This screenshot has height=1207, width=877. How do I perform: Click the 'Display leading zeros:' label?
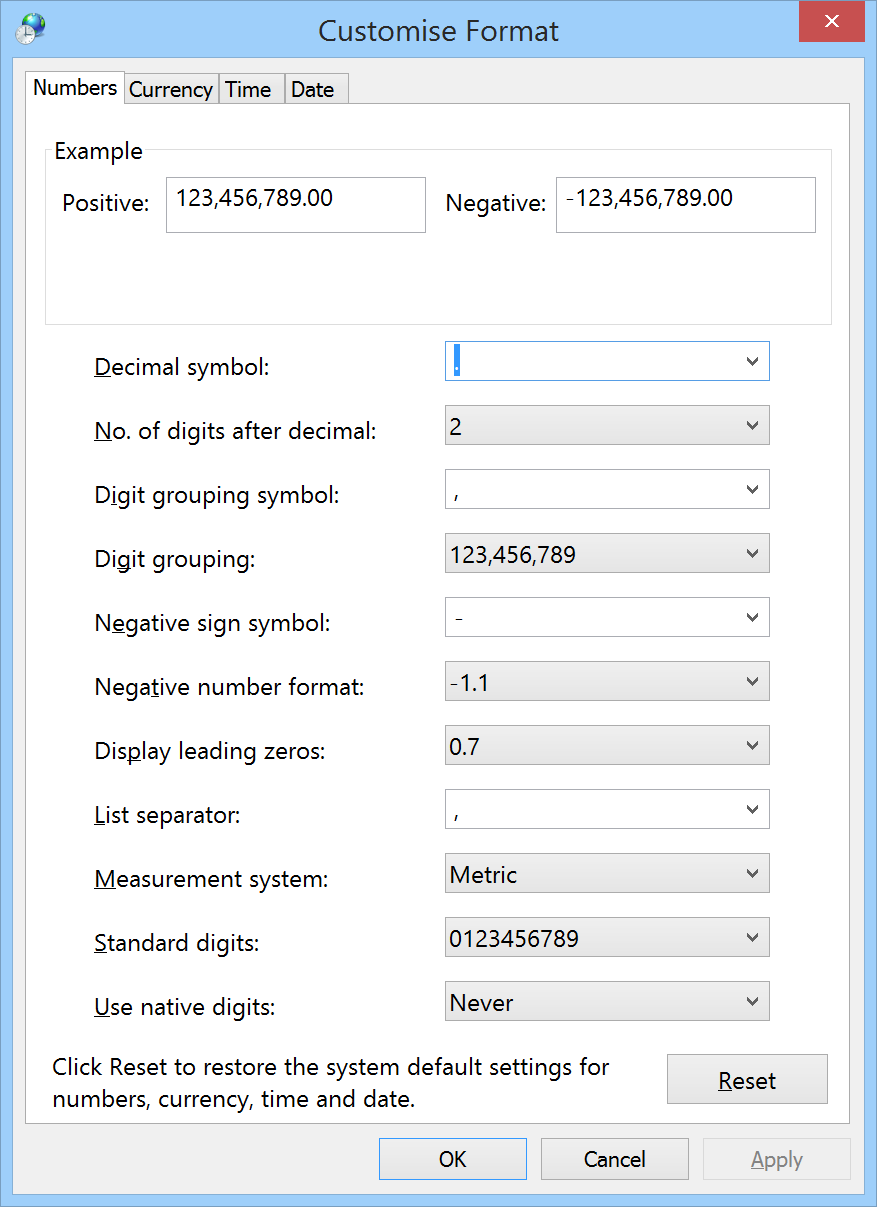point(210,751)
